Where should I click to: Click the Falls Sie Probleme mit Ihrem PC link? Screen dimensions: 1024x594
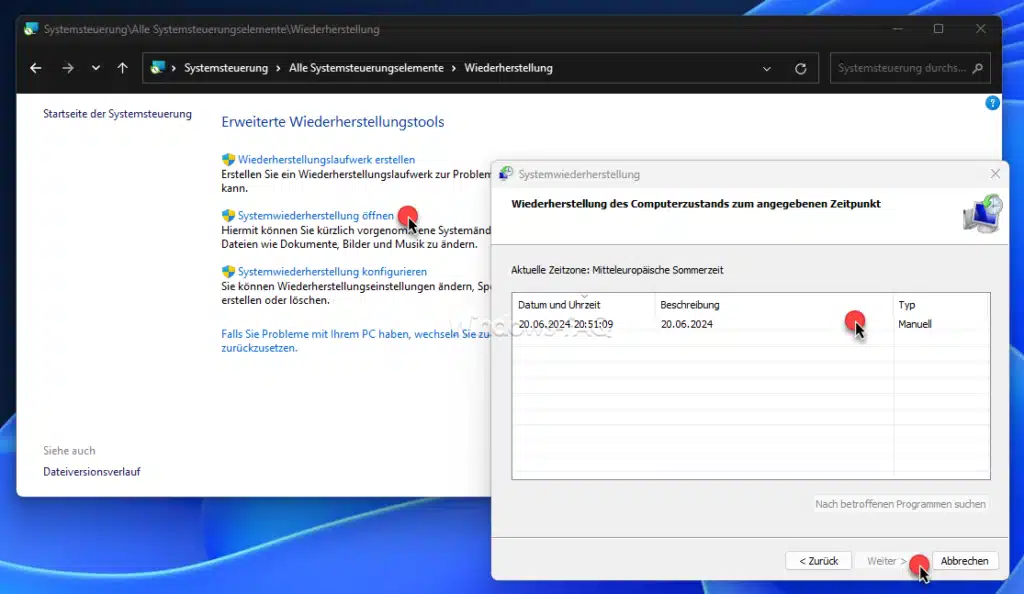tap(355, 341)
